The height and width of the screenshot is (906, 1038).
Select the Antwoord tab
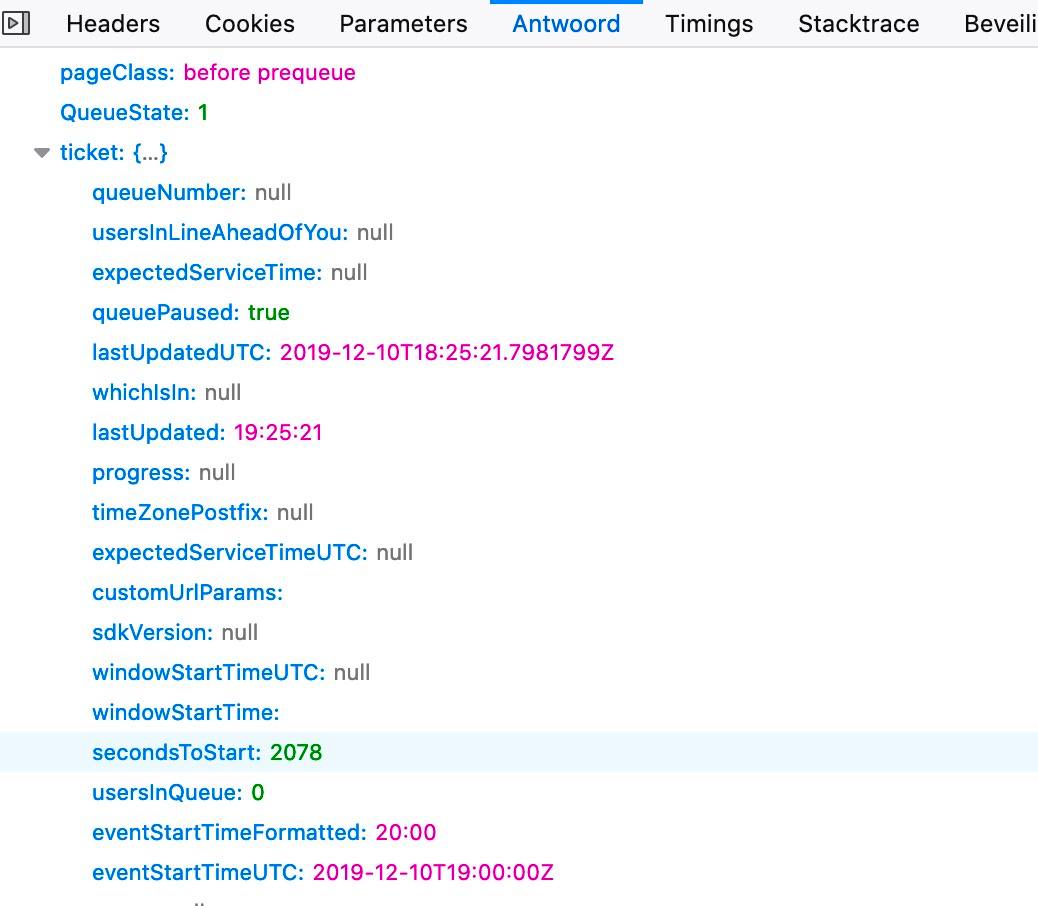coord(566,24)
